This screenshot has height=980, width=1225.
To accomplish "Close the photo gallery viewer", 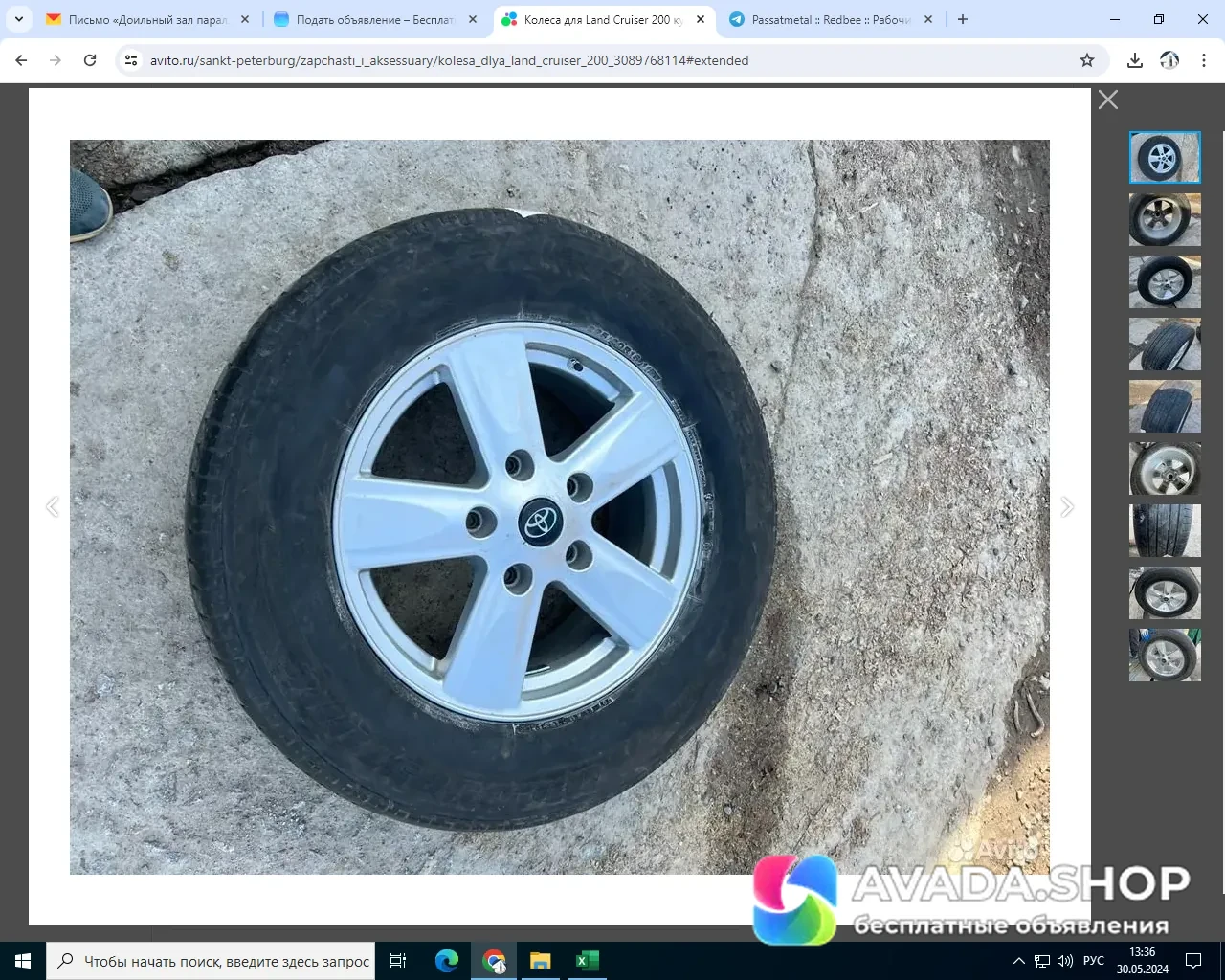I will pyautogui.click(x=1108, y=100).
